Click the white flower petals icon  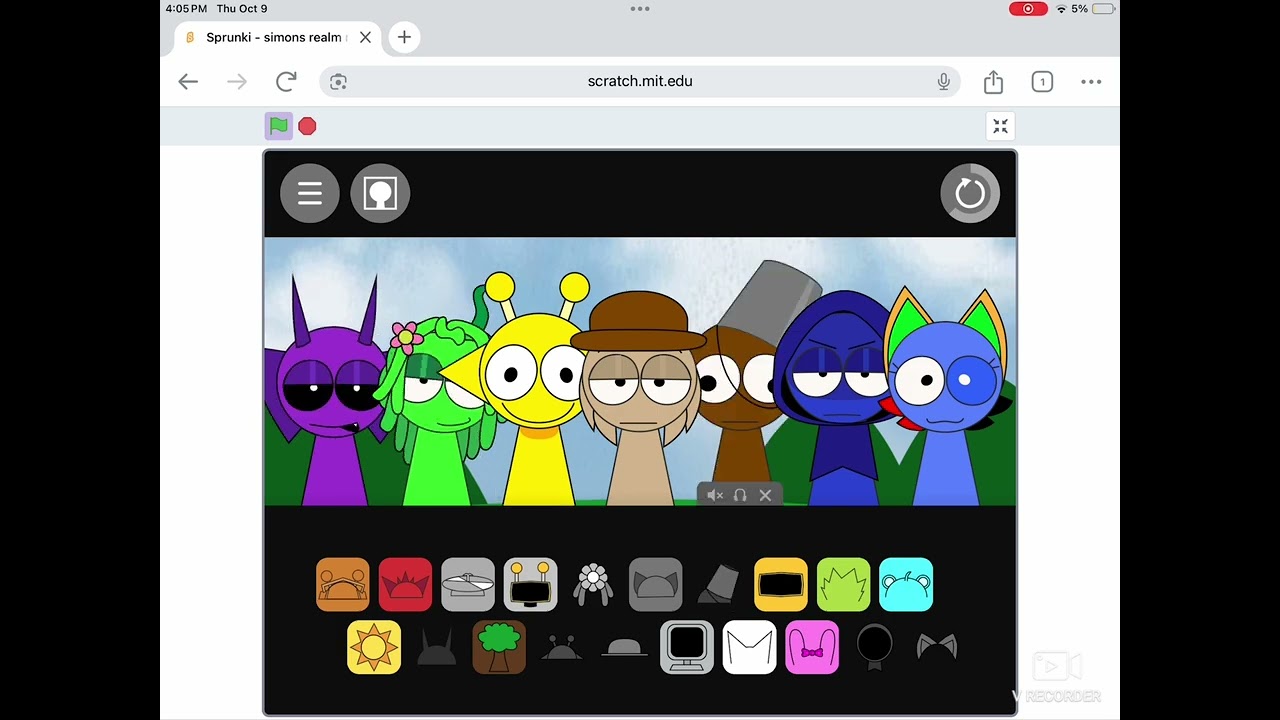(593, 584)
